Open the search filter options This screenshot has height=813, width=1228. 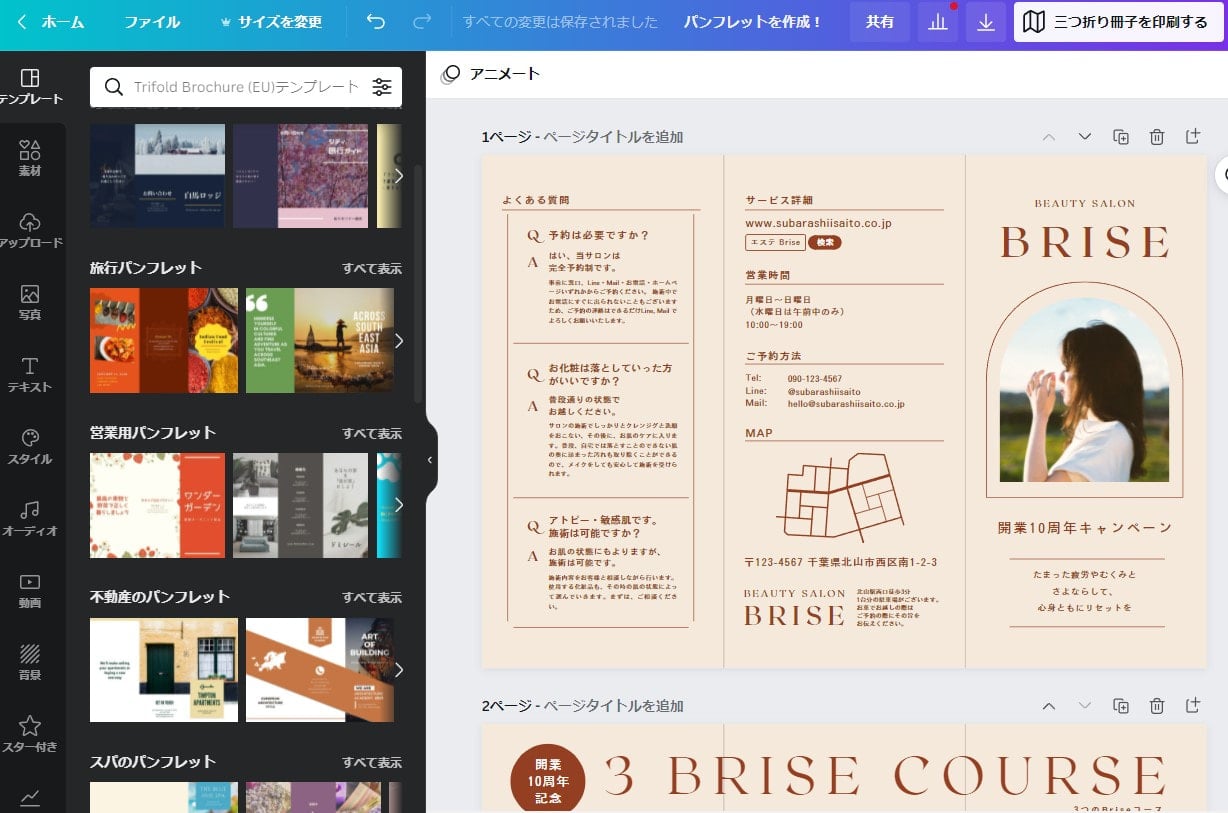click(x=382, y=86)
